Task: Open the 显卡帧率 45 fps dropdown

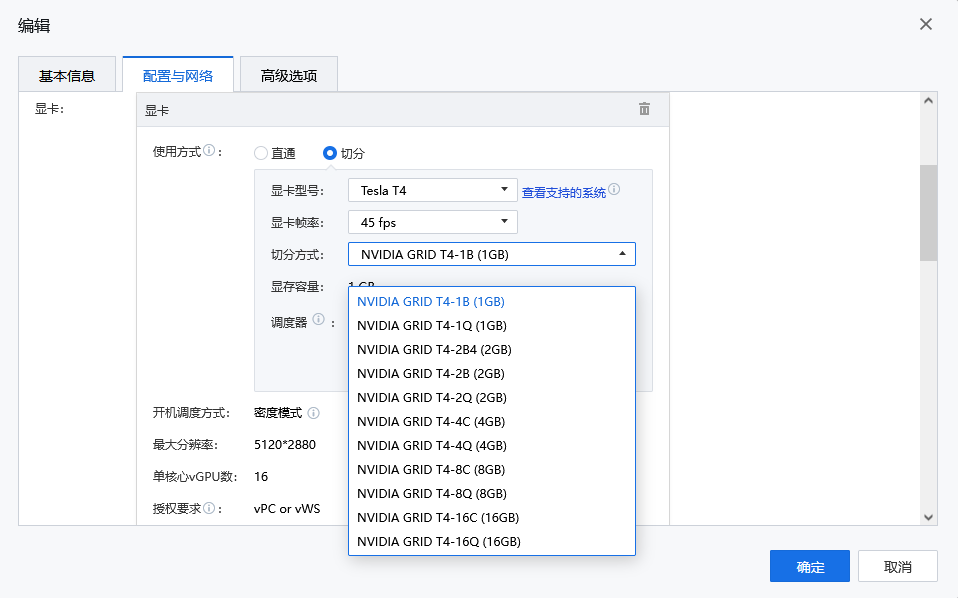Action: point(433,222)
